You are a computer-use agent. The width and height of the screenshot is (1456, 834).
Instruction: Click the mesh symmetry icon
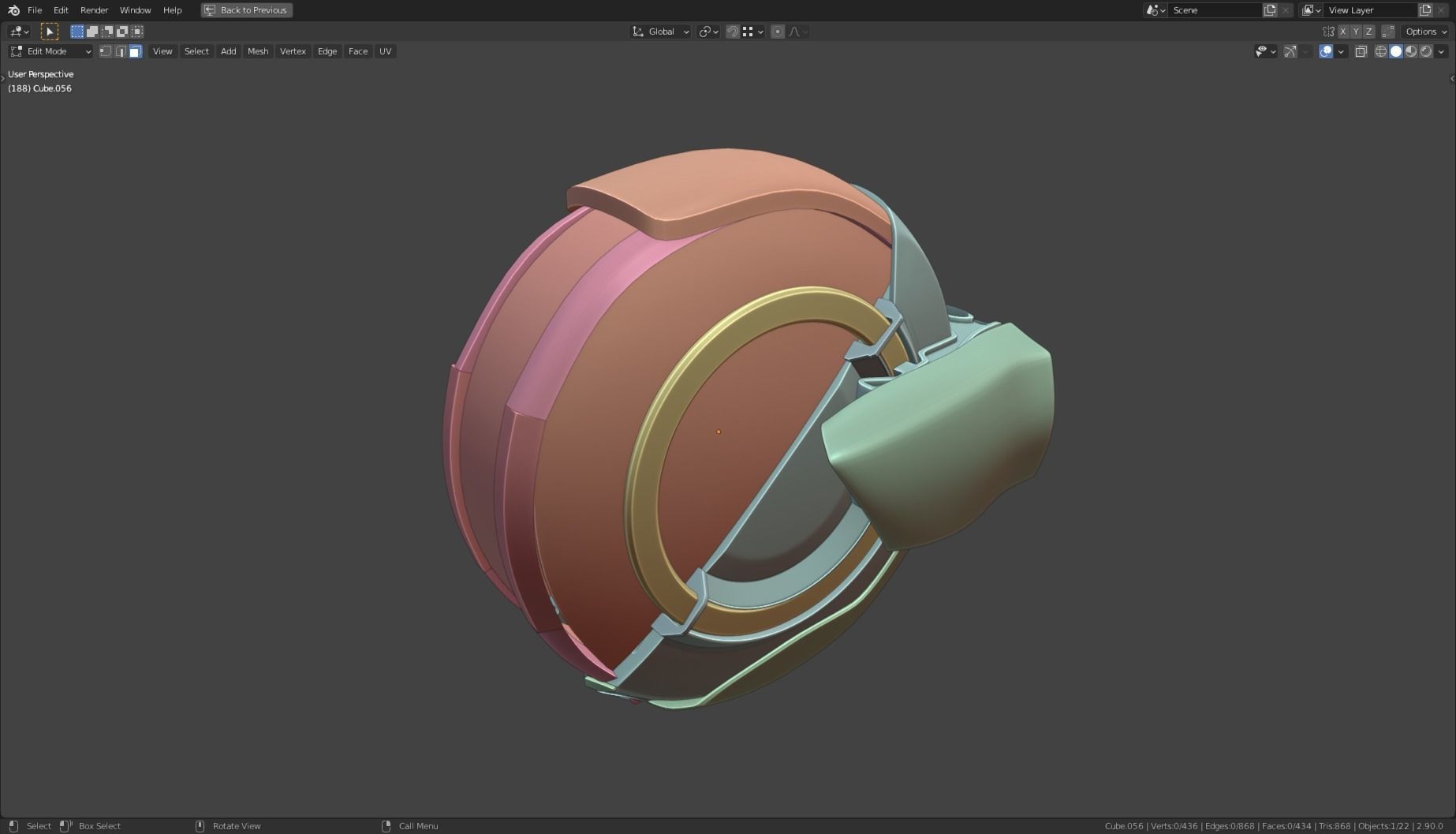point(1328,32)
